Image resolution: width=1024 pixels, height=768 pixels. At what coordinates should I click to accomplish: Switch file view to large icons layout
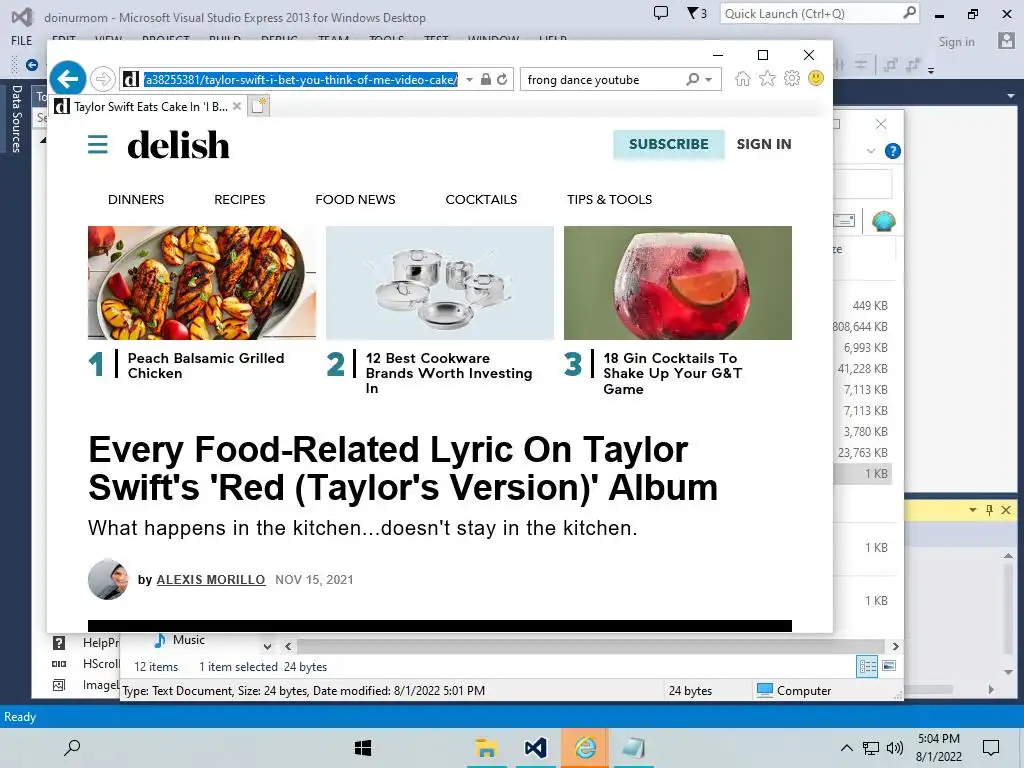click(889, 666)
